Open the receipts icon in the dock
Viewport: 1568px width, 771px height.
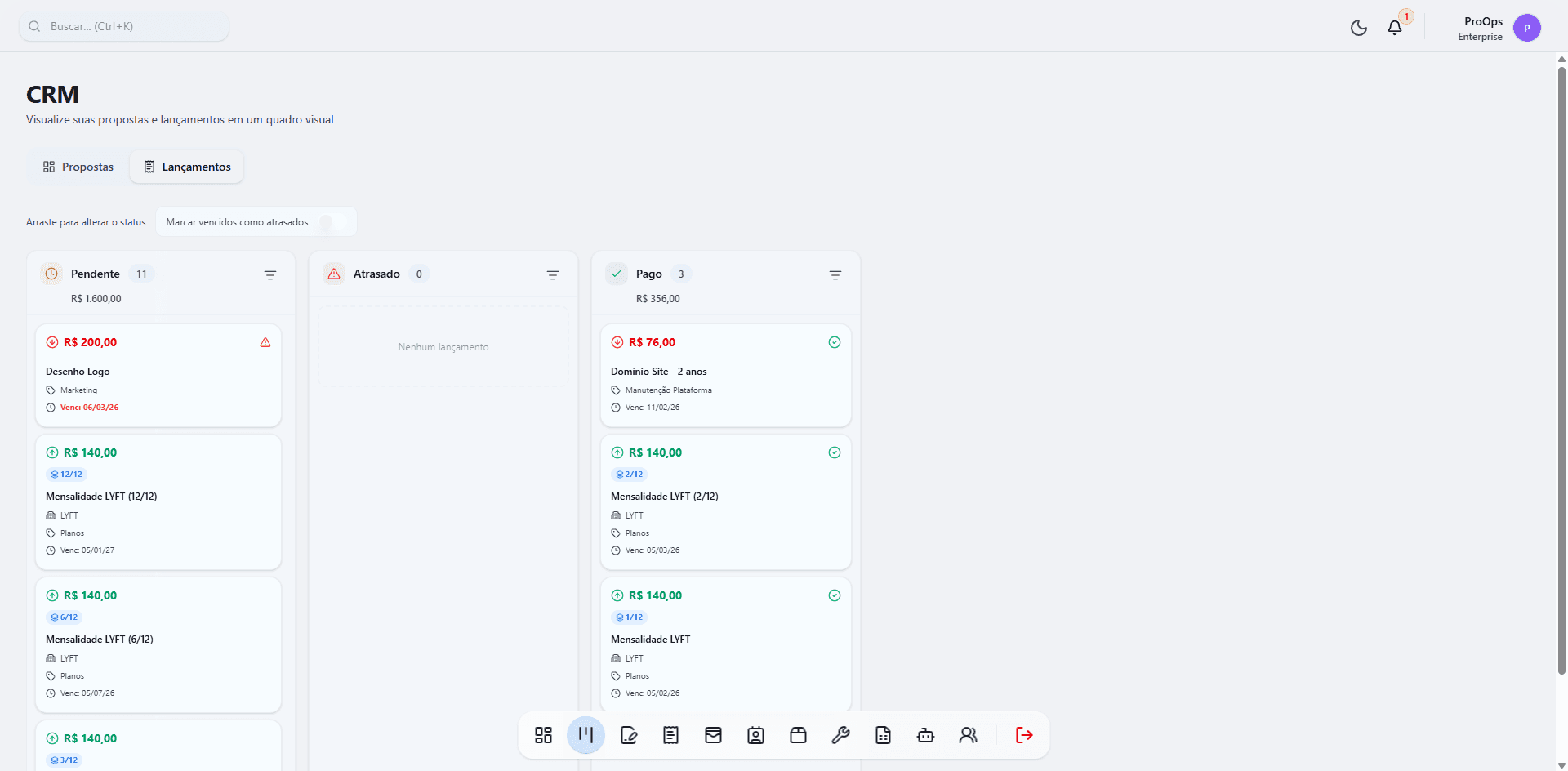click(670, 735)
